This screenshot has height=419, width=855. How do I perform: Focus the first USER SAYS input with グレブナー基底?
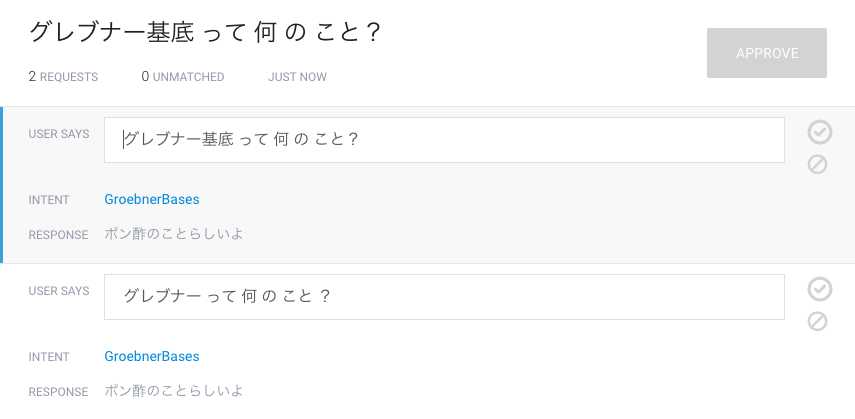pyautogui.click(x=444, y=140)
